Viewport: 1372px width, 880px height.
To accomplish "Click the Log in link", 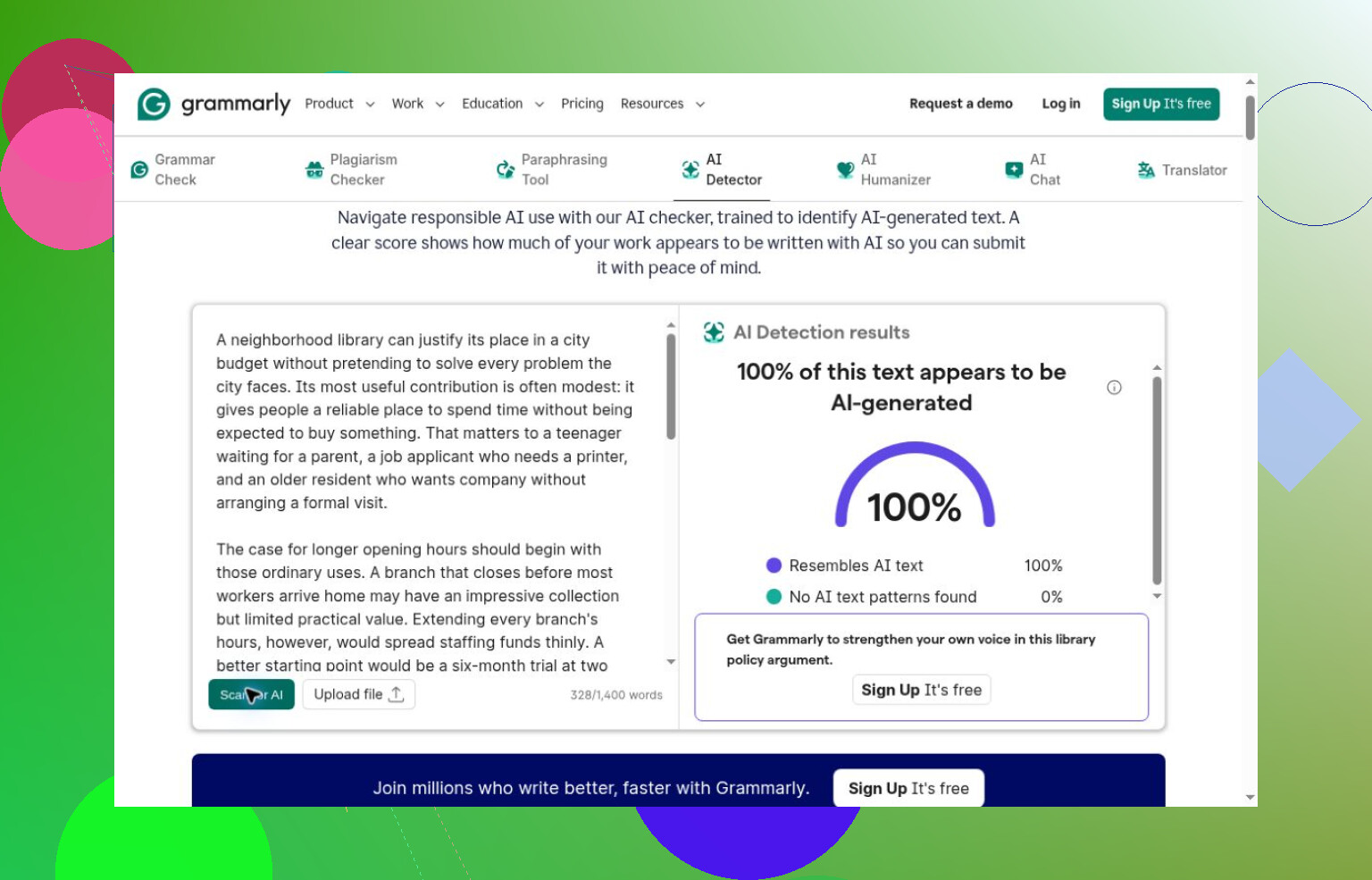I will pyautogui.click(x=1061, y=104).
